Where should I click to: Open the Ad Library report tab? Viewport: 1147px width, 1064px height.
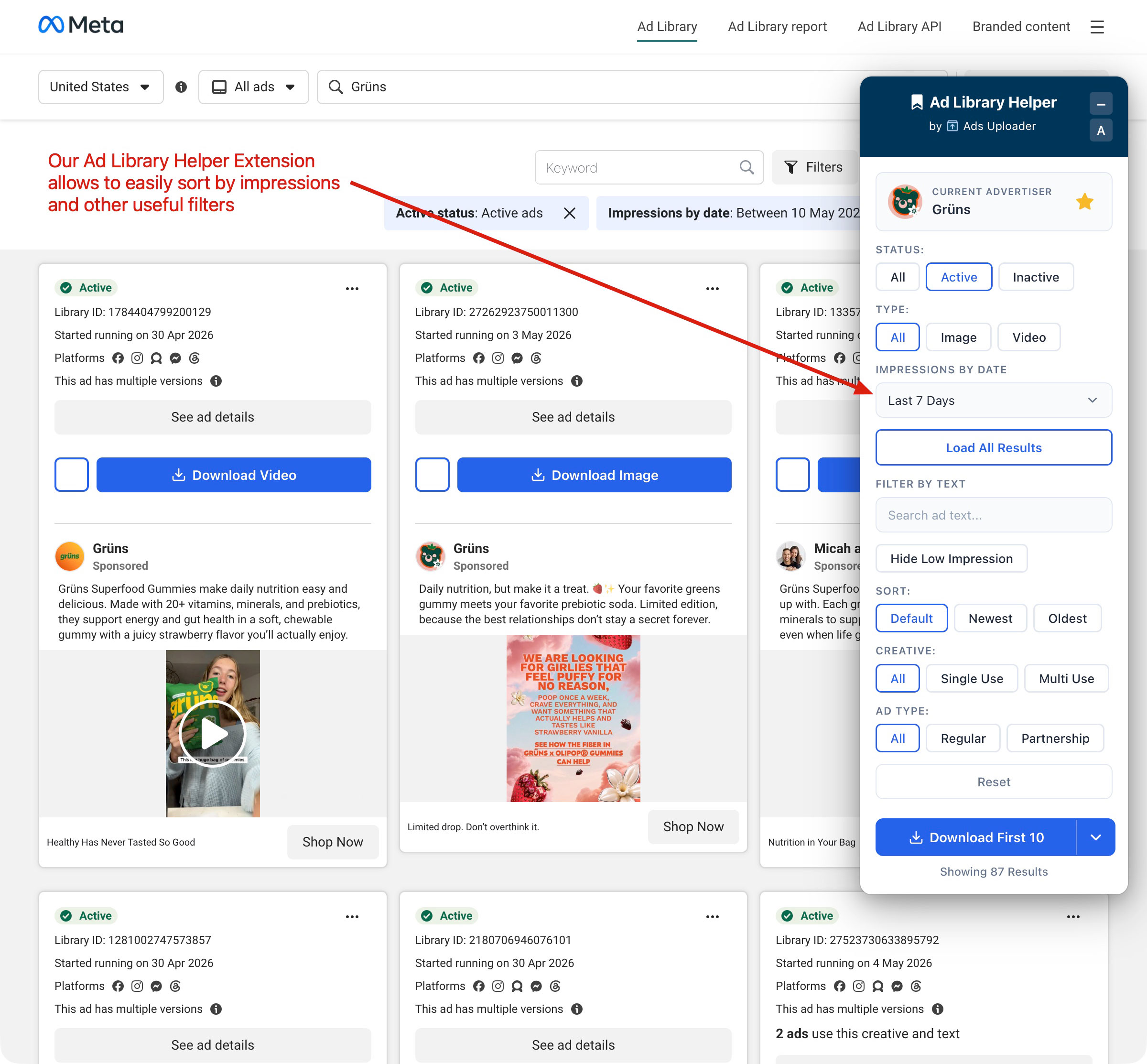[777, 27]
